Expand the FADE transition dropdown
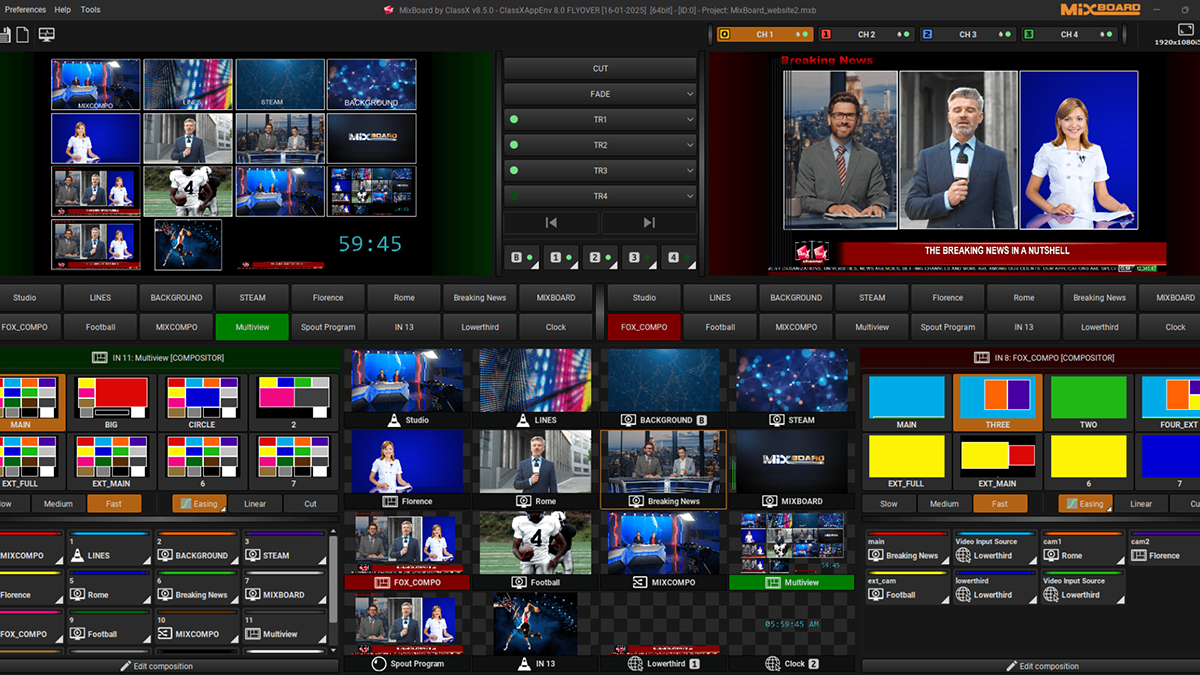Screen dimensions: 1200x675 (689, 94)
